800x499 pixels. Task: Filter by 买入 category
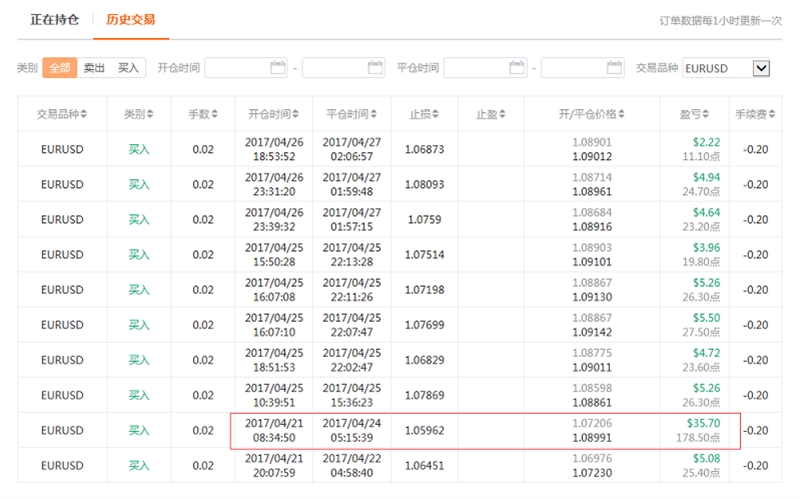coord(128,67)
